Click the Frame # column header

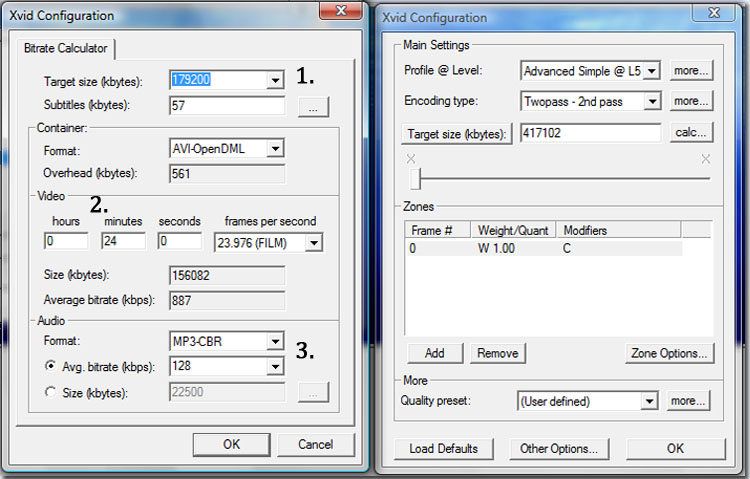click(438, 231)
